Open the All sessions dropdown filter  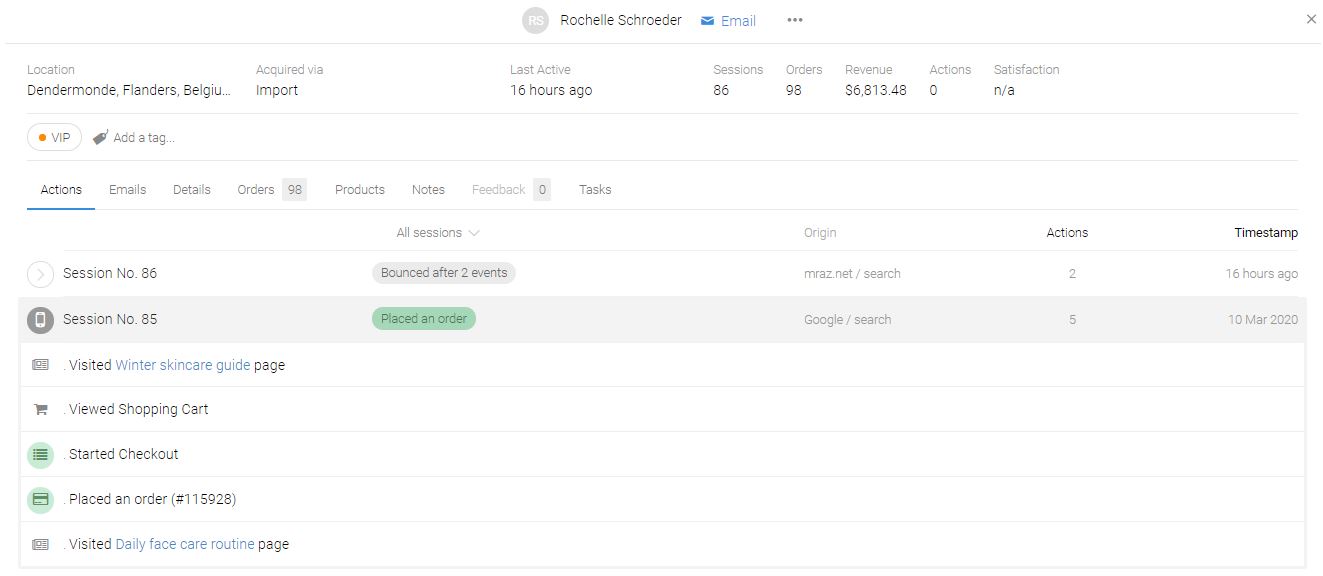[438, 233]
